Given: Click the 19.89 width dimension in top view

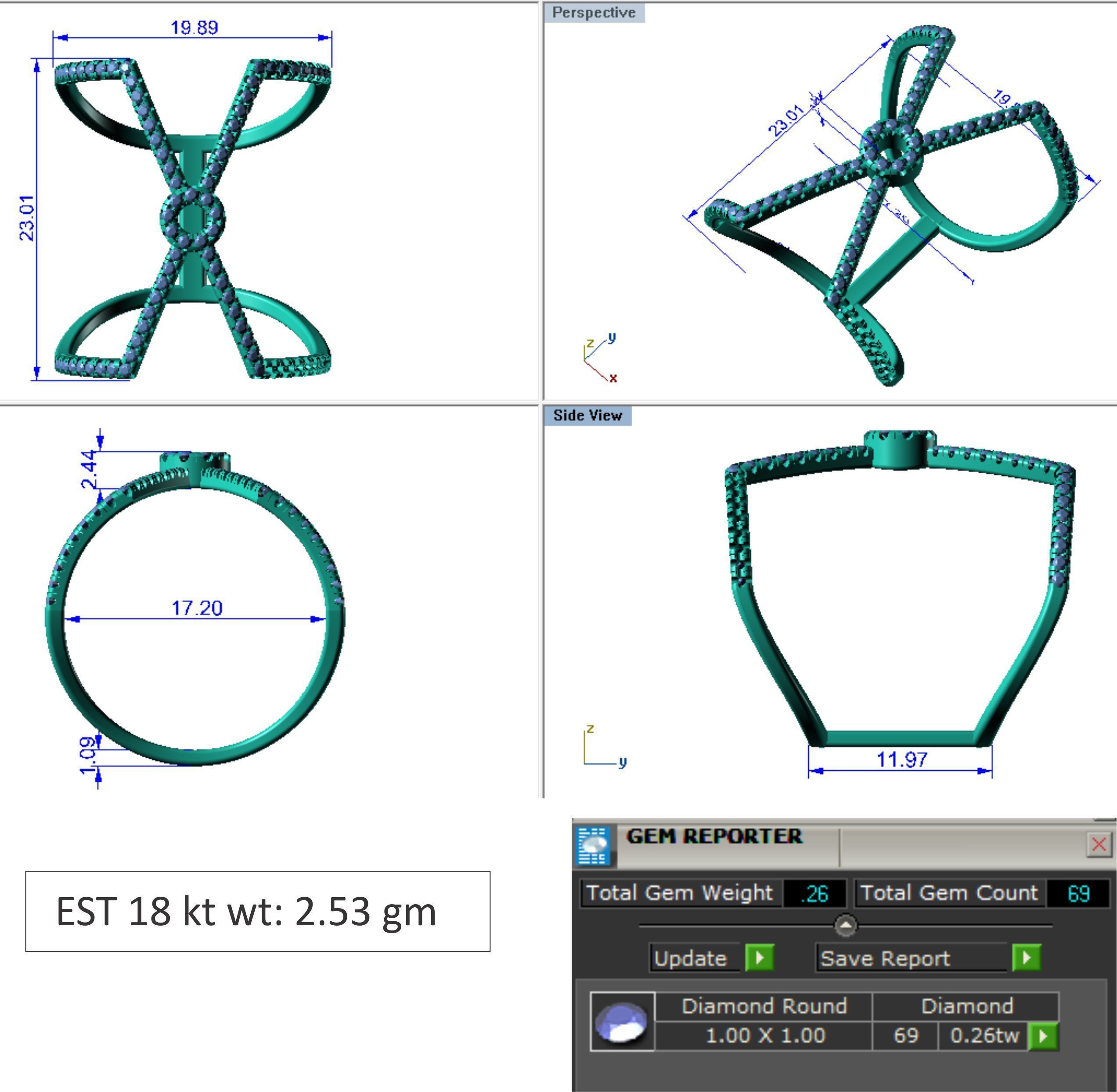Looking at the screenshot, I should tap(195, 27).
